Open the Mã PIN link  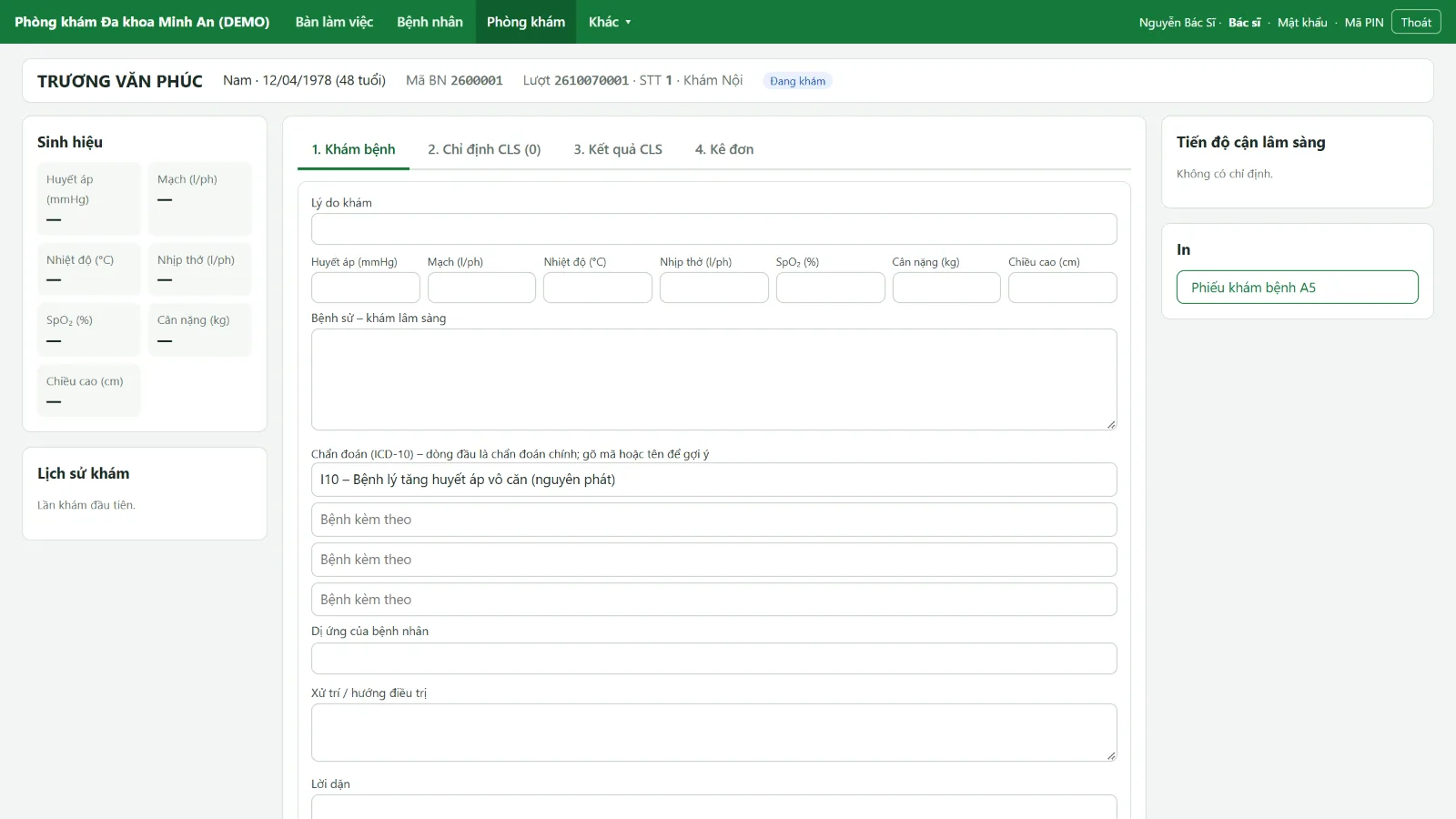[x=1364, y=23]
